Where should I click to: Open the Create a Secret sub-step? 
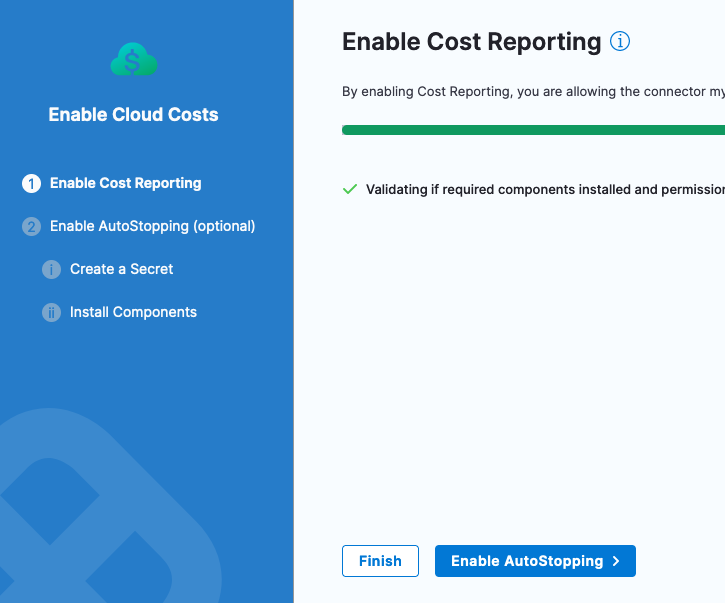click(122, 269)
